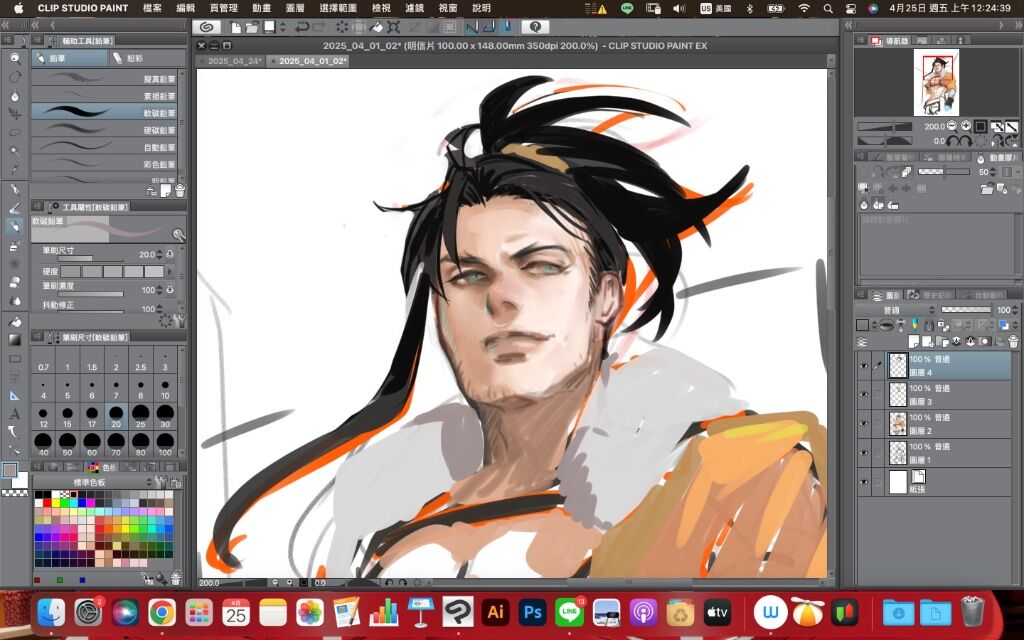The image size is (1024, 640).
Task: Select the Eraser tool
Action: pyautogui.click(x=14, y=283)
